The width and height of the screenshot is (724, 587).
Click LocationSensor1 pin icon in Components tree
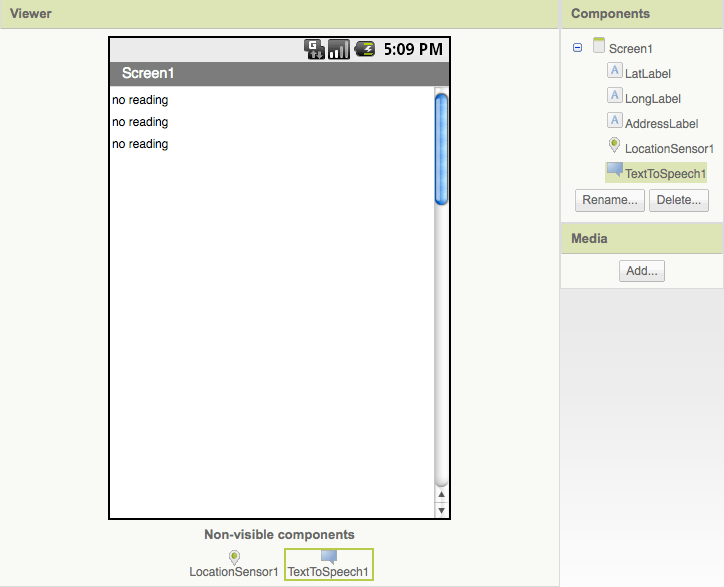(x=614, y=145)
